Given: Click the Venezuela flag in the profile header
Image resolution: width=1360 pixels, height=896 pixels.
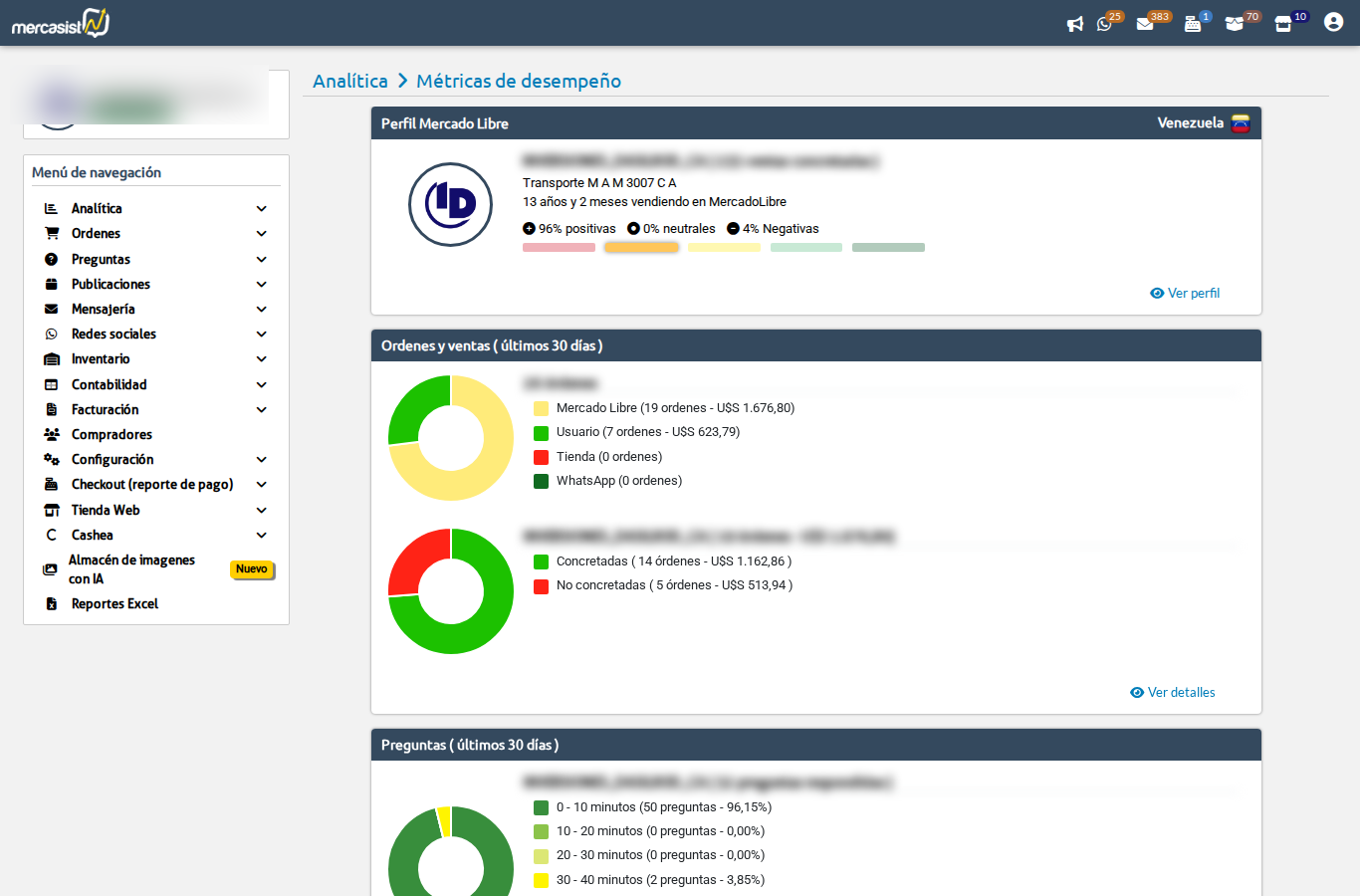Looking at the screenshot, I should pyautogui.click(x=1241, y=123).
